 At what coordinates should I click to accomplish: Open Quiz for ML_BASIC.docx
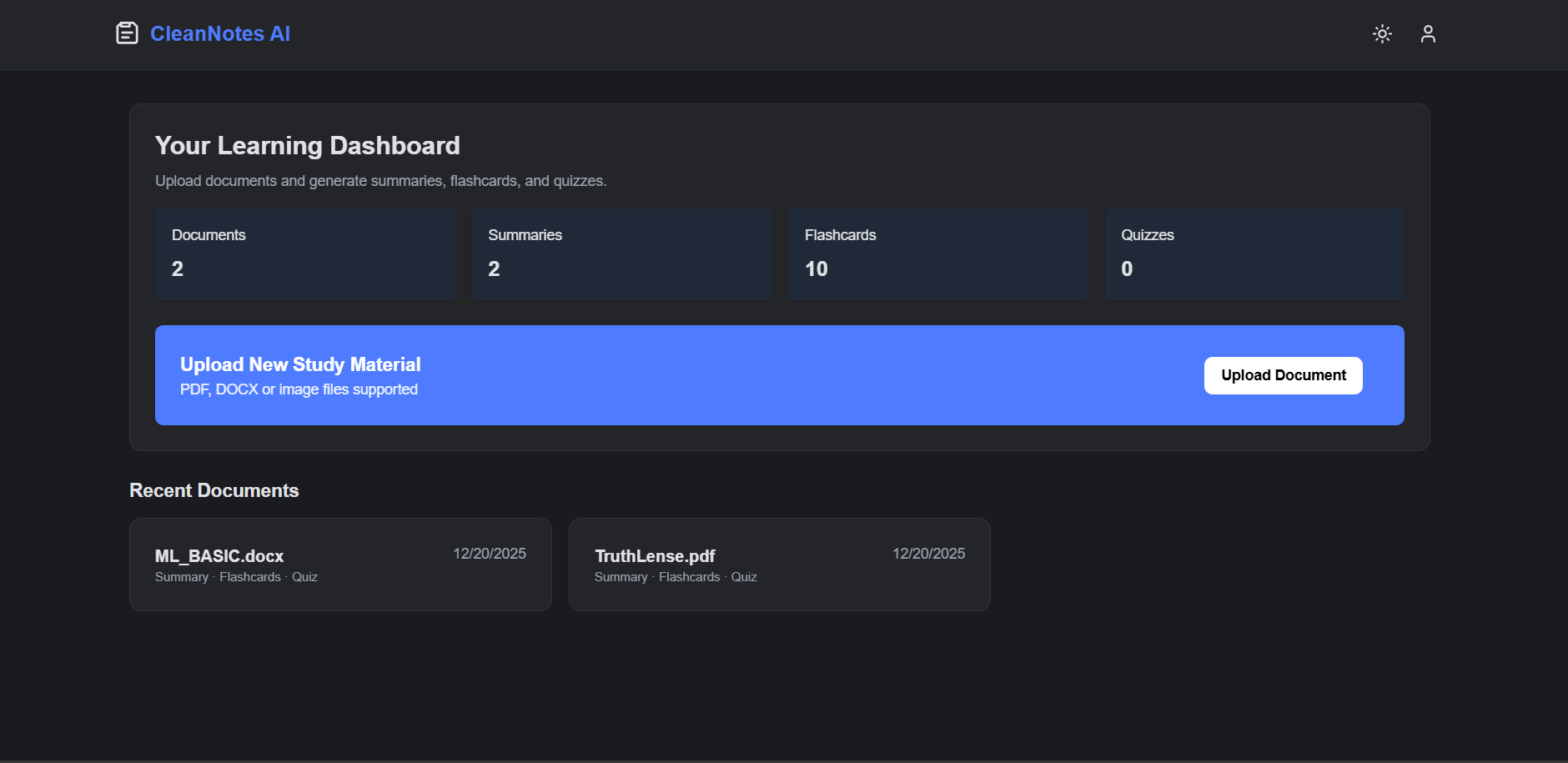coord(305,576)
